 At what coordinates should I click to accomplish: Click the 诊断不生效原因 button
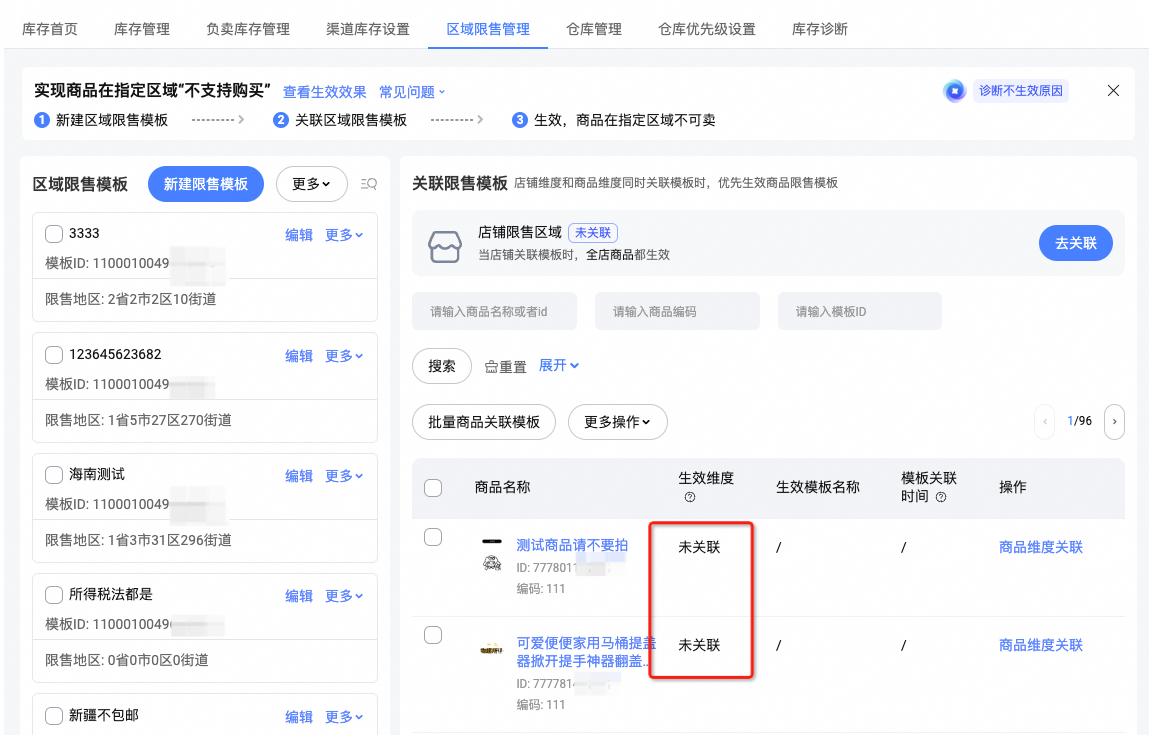click(1021, 91)
